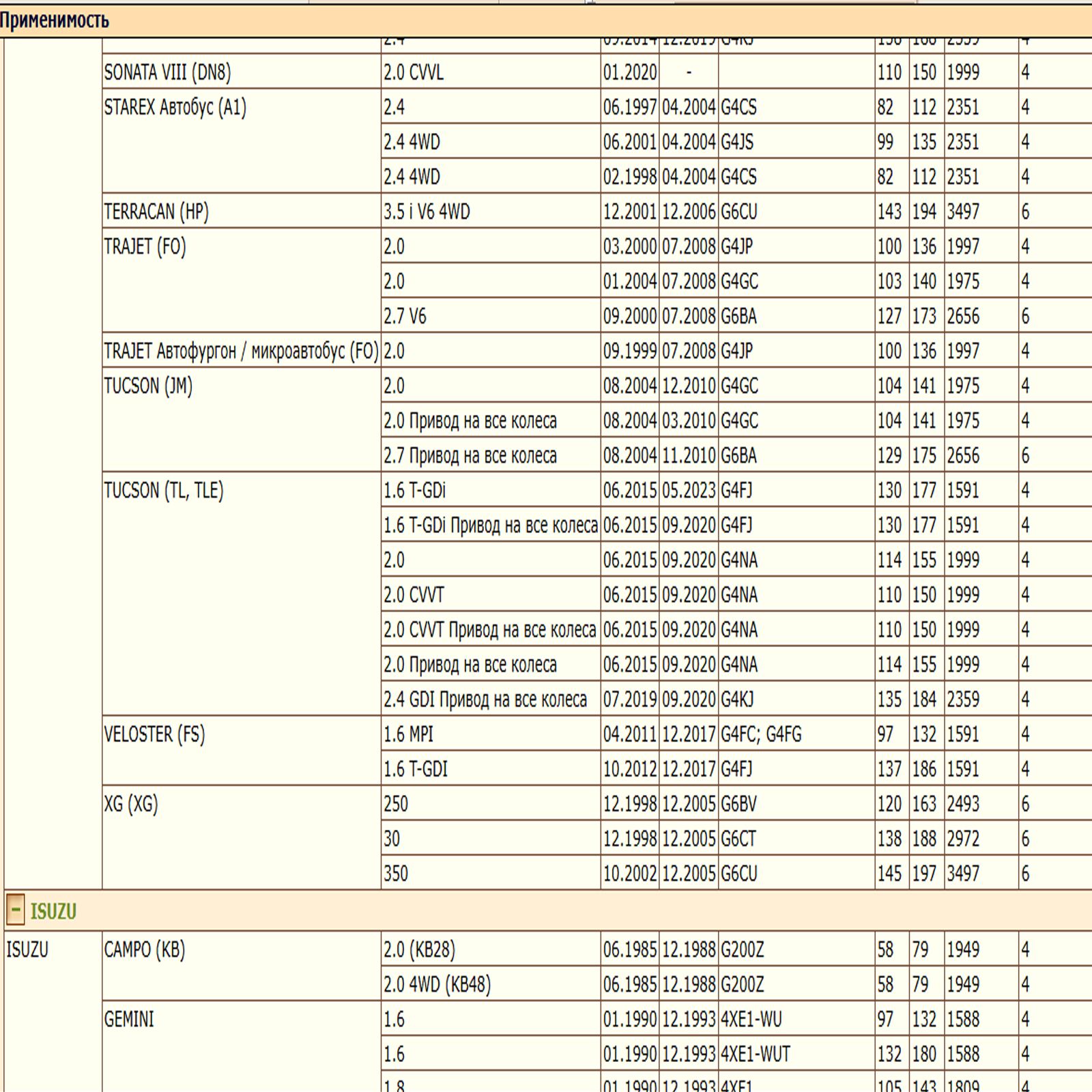Click the 4XE1-WUT engine code cell
Viewport: 1092px width, 1092px height.
coord(755,1054)
